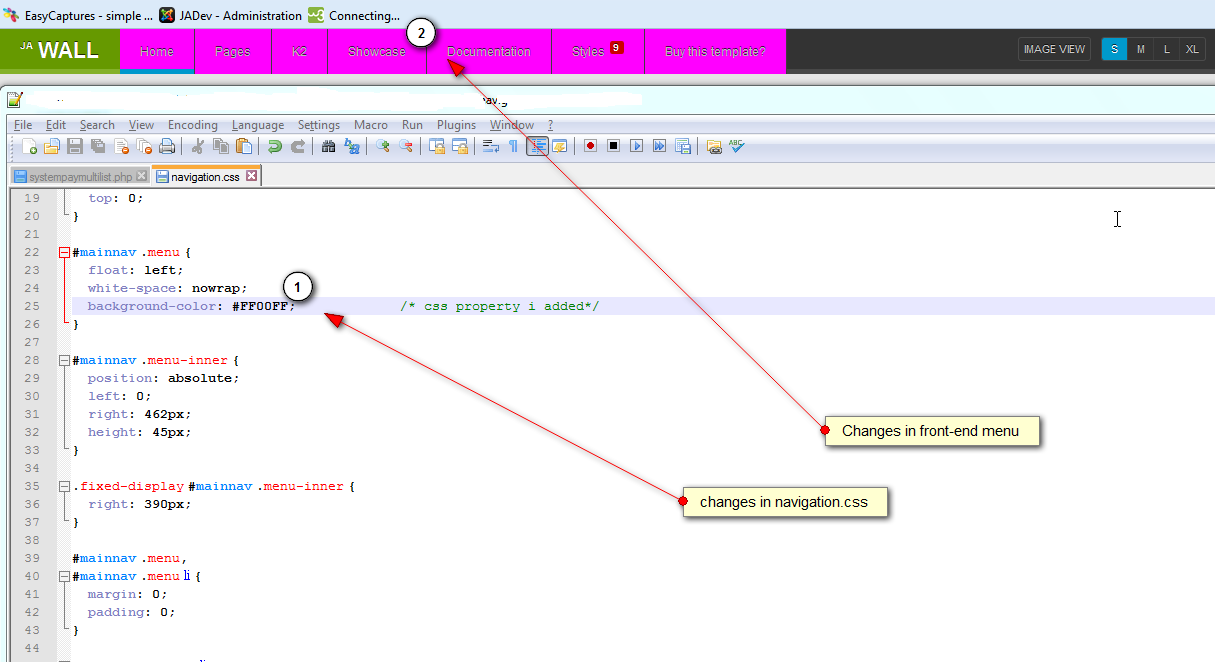Save all files toolbar icon
Screen dimensions: 1215x662
(98, 146)
